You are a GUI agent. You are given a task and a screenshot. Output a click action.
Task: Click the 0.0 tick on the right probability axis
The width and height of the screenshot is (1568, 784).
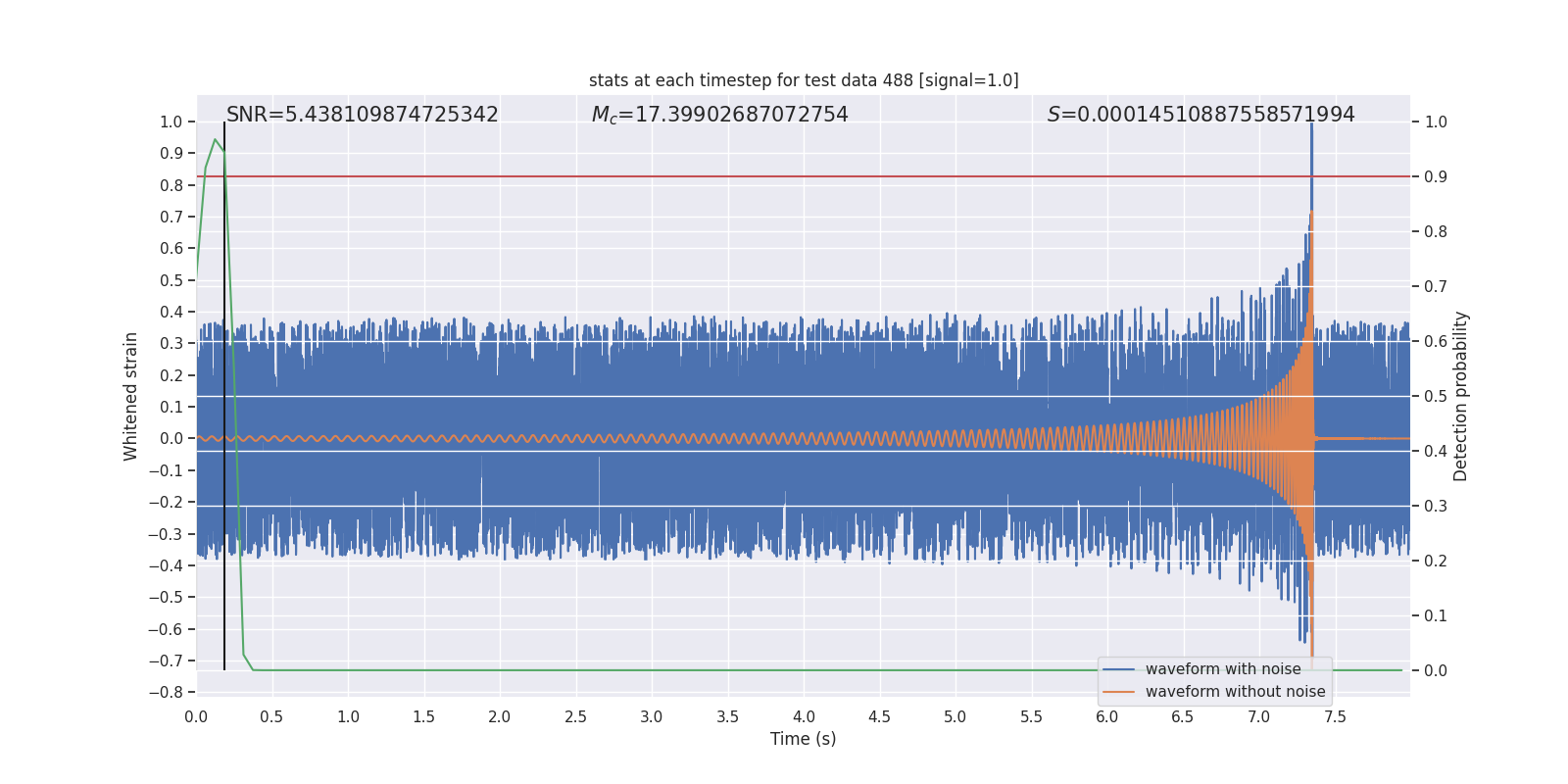[x=1435, y=670]
